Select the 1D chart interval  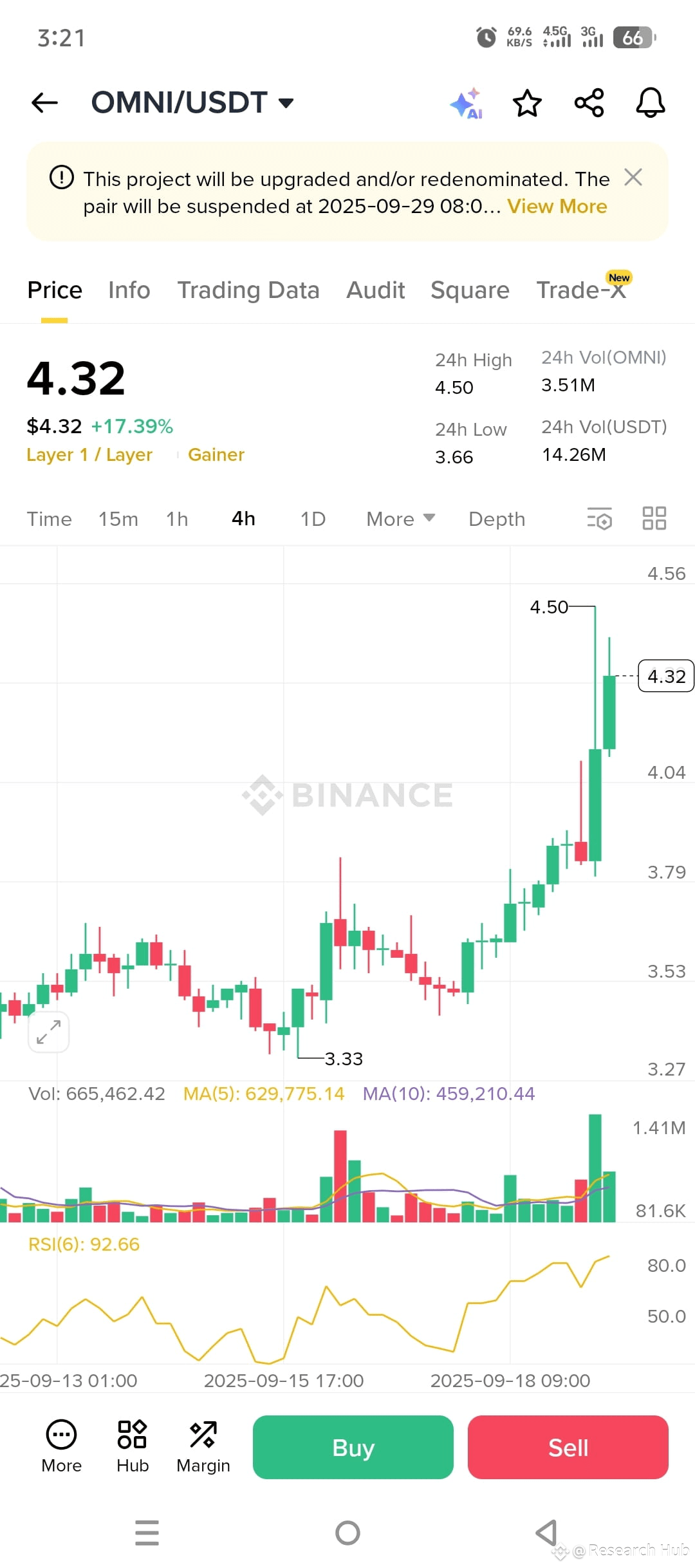[313, 519]
